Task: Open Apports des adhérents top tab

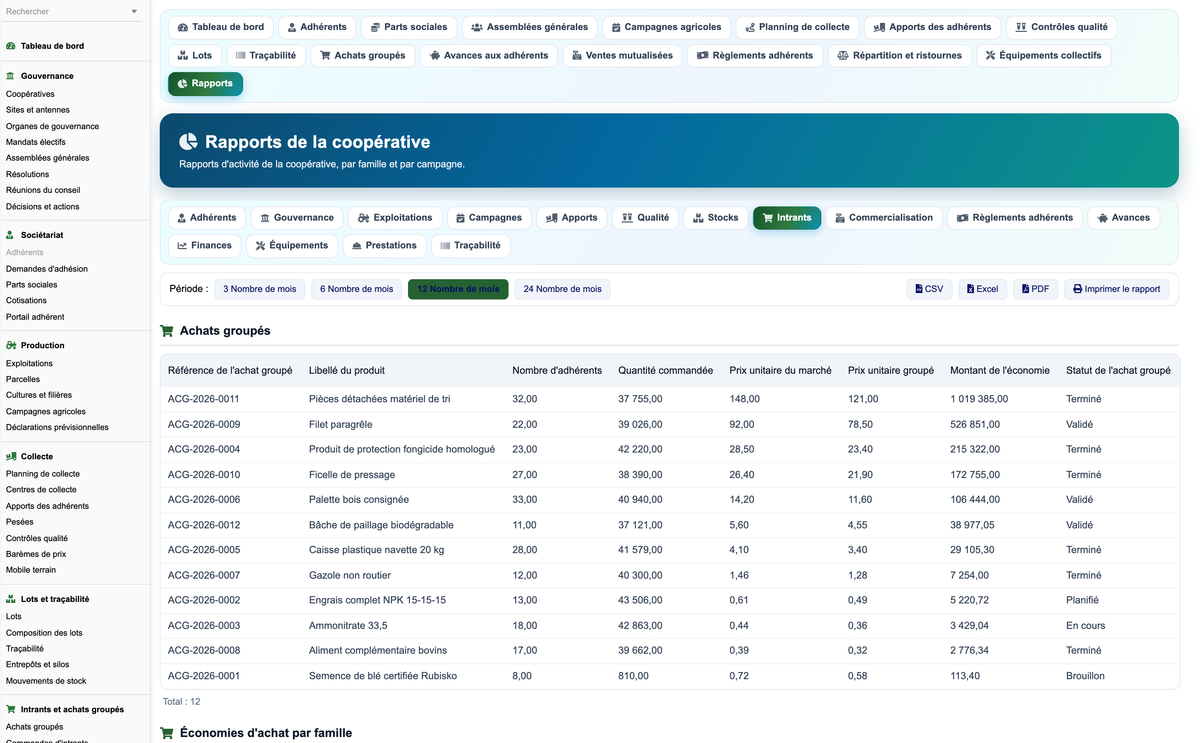Action: tap(932, 27)
